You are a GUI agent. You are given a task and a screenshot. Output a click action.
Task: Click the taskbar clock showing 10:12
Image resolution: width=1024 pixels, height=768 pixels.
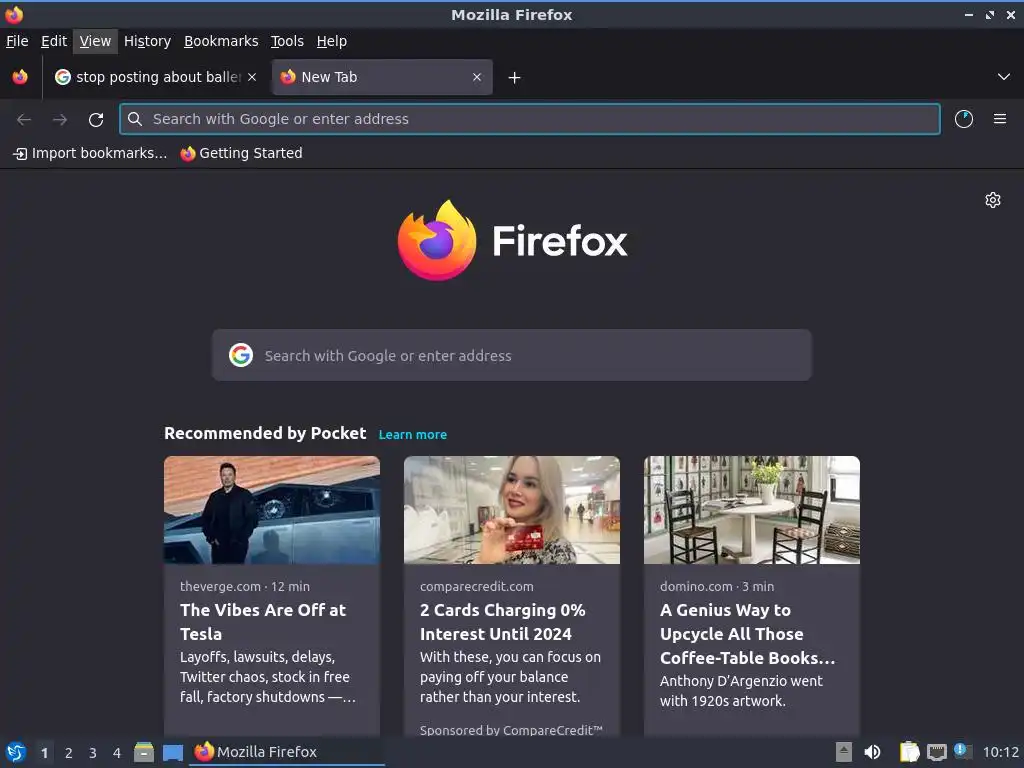(x=1000, y=752)
